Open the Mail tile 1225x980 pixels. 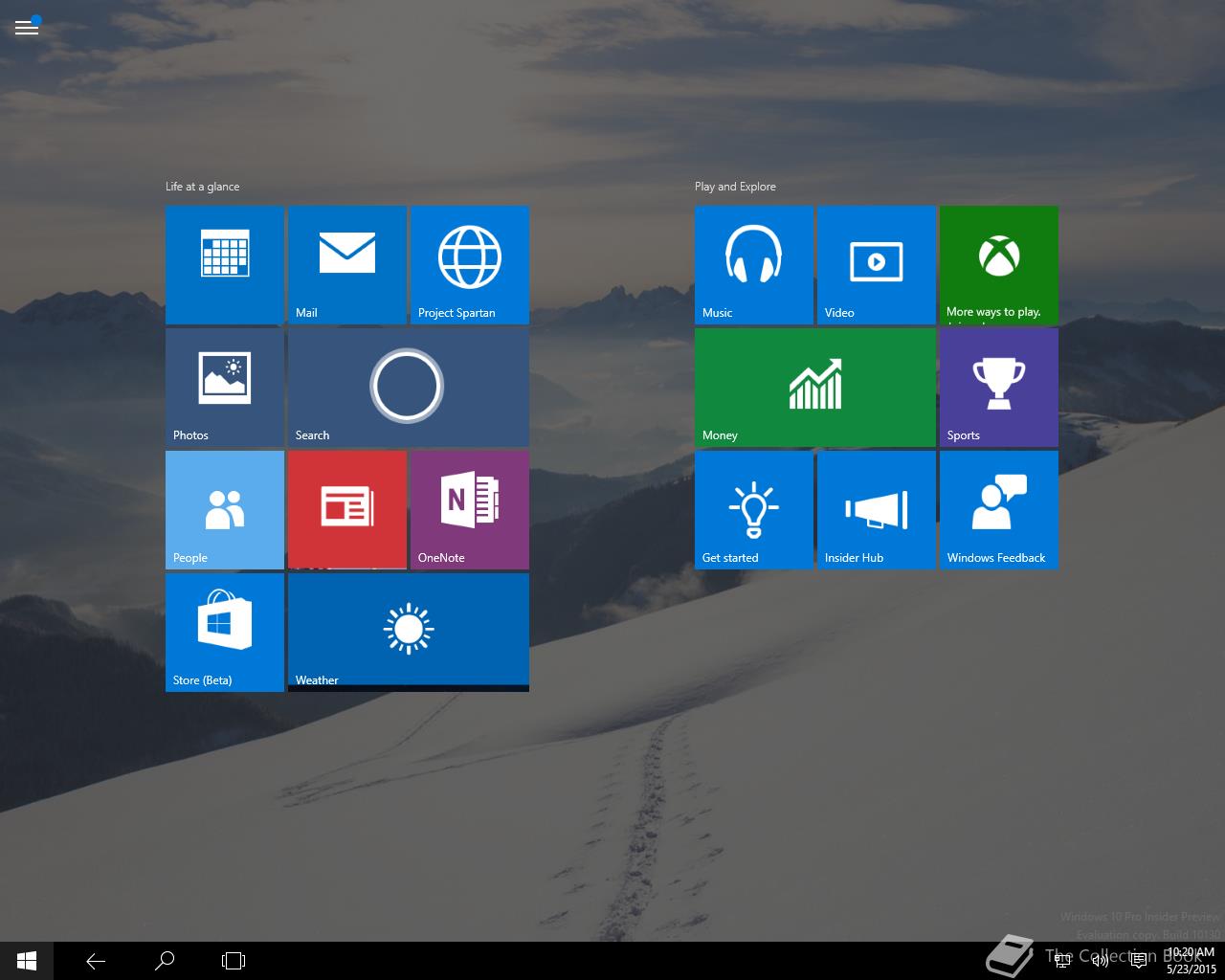click(347, 265)
